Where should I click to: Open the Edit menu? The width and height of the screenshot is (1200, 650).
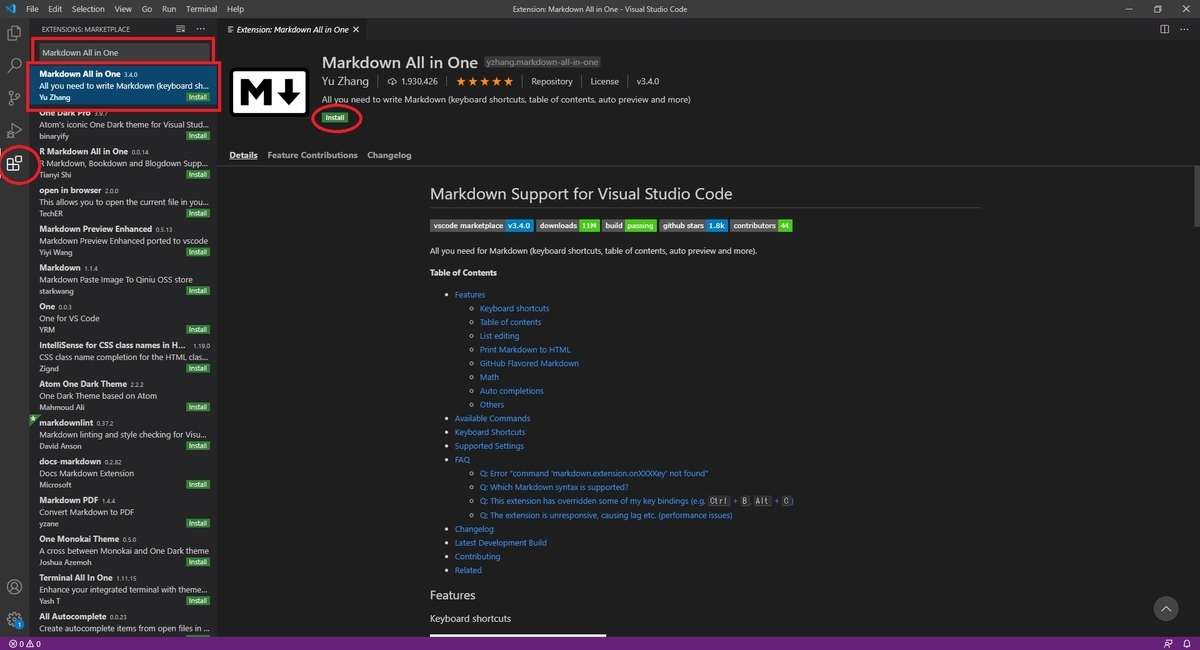[55, 8]
